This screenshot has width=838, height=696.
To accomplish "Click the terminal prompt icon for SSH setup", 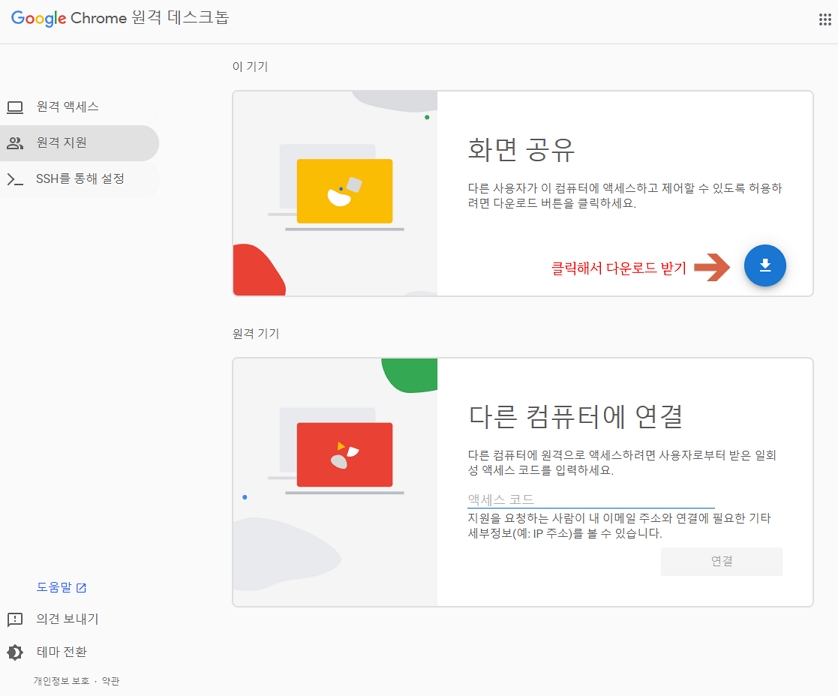I will pos(15,180).
